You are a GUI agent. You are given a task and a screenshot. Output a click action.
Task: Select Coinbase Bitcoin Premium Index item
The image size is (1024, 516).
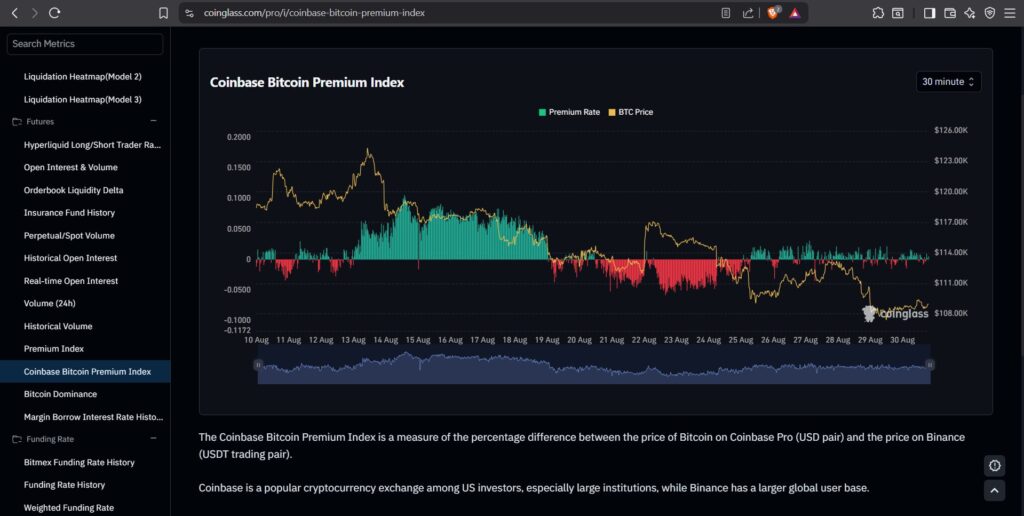click(85, 372)
